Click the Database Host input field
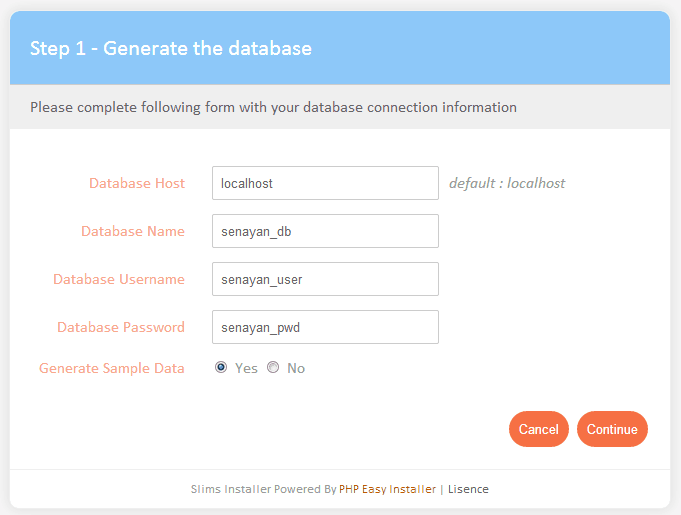 click(x=325, y=183)
